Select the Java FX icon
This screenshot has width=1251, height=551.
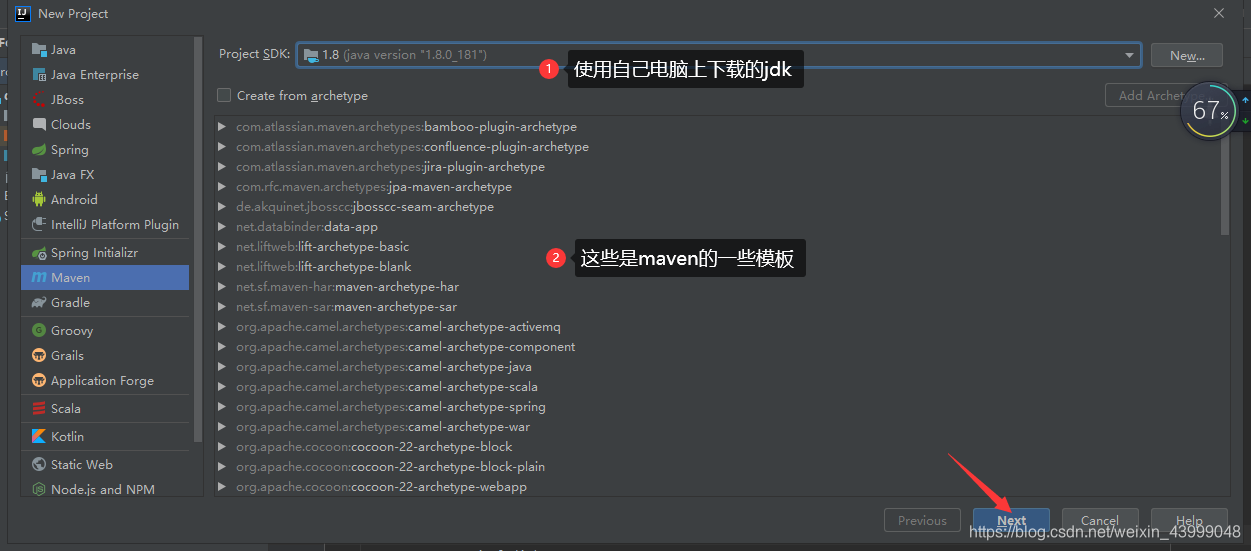[x=39, y=175]
